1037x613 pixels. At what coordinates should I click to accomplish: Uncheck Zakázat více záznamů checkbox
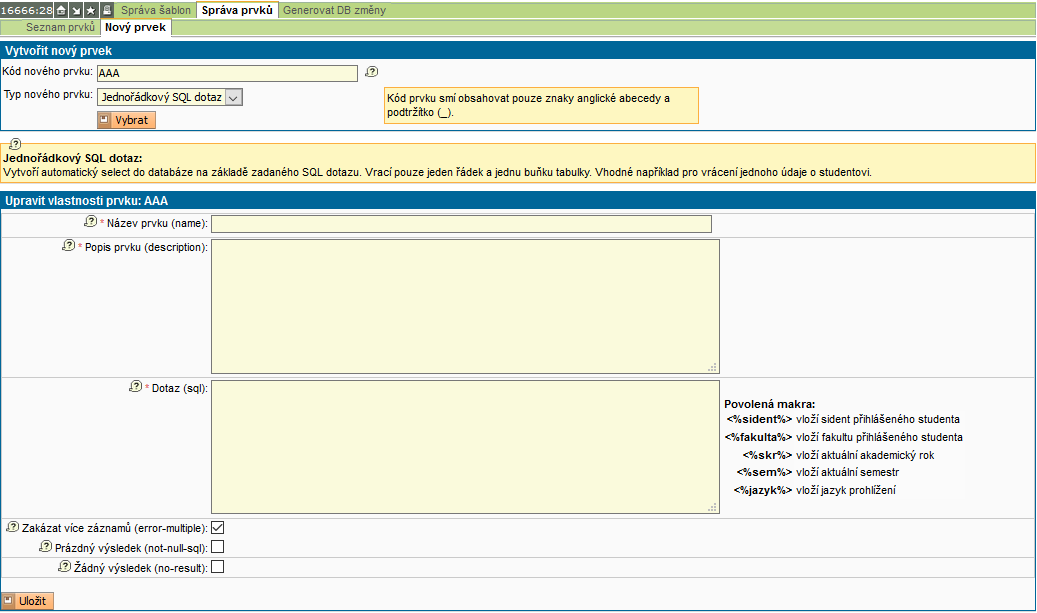pyautogui.click(x=217, y=527)
